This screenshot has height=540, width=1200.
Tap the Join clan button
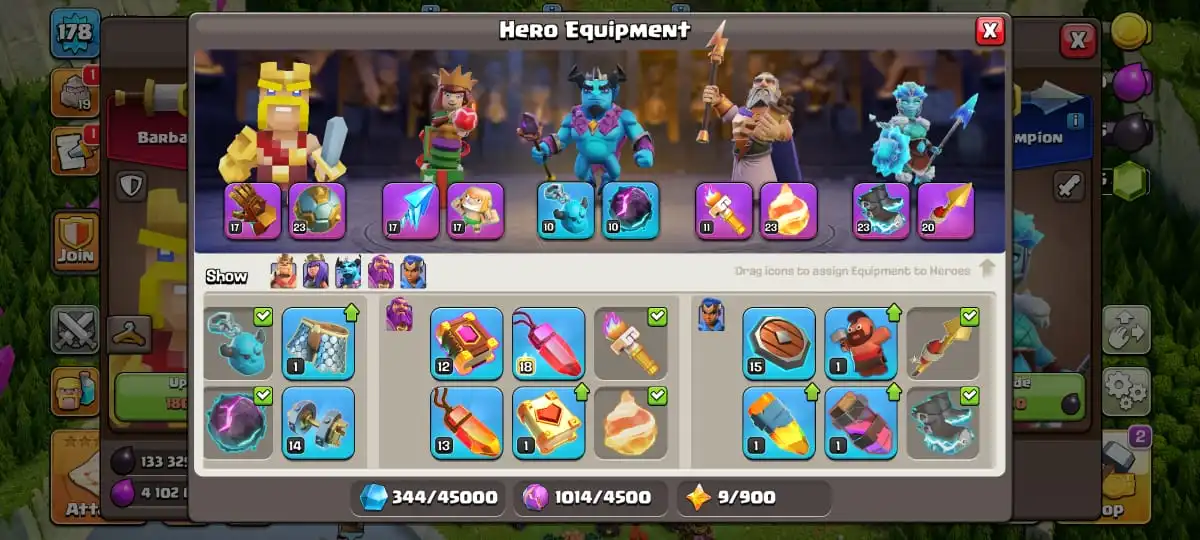click(76, 243)
